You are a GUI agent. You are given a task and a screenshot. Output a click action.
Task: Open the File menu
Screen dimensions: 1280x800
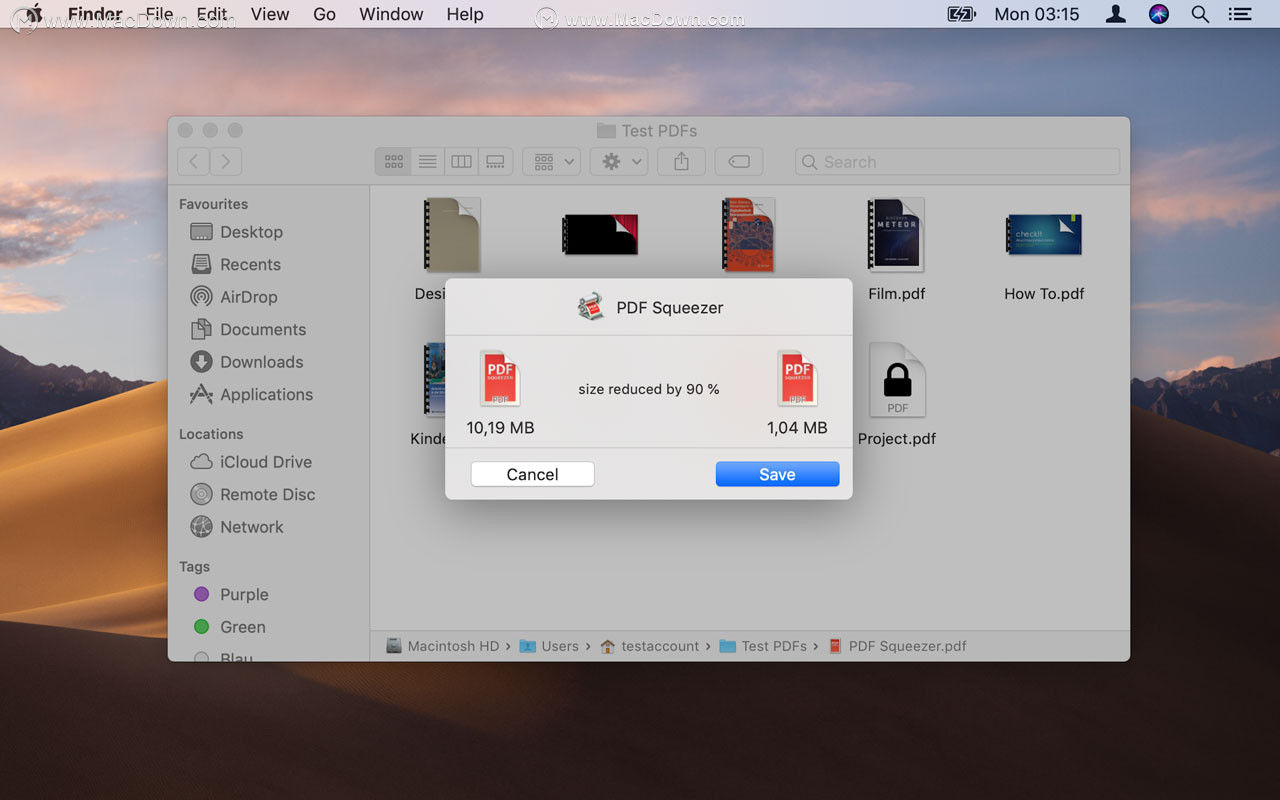[159, 14]
